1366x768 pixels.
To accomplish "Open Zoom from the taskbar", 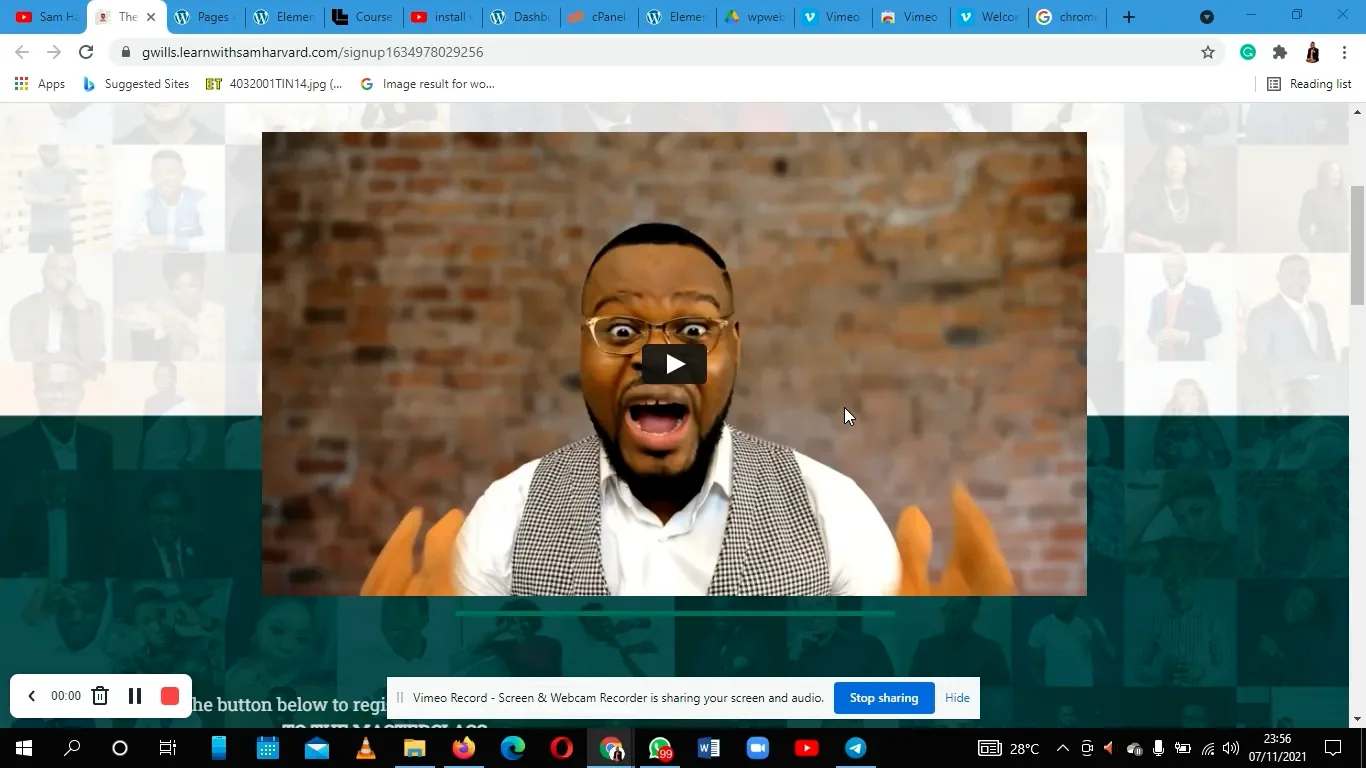I will pyautogui.click(x=758, y=748).
